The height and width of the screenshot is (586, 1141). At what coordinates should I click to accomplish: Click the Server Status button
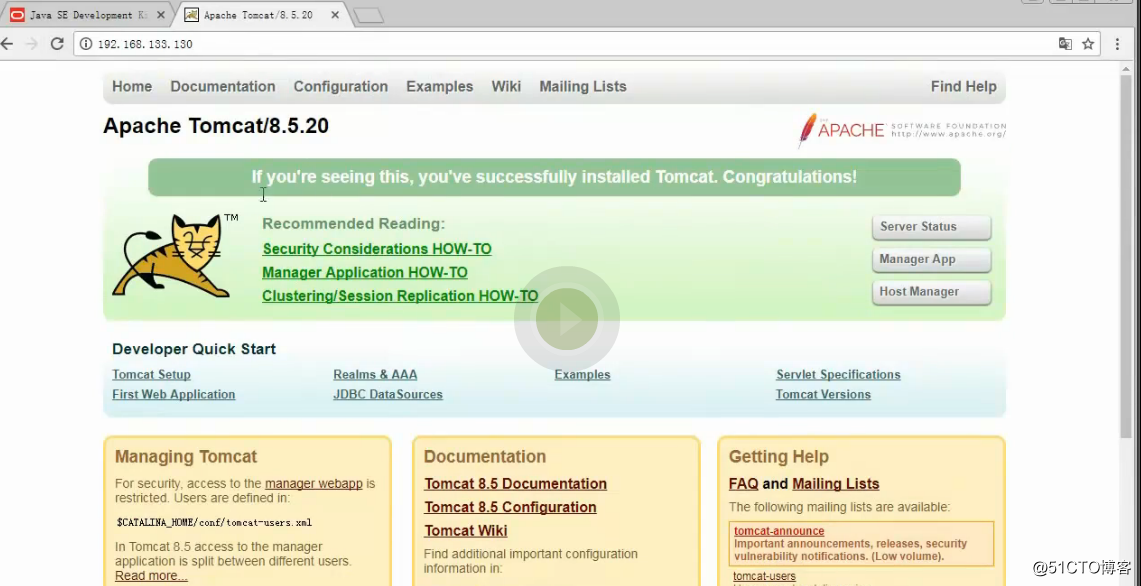click(931, 227)
